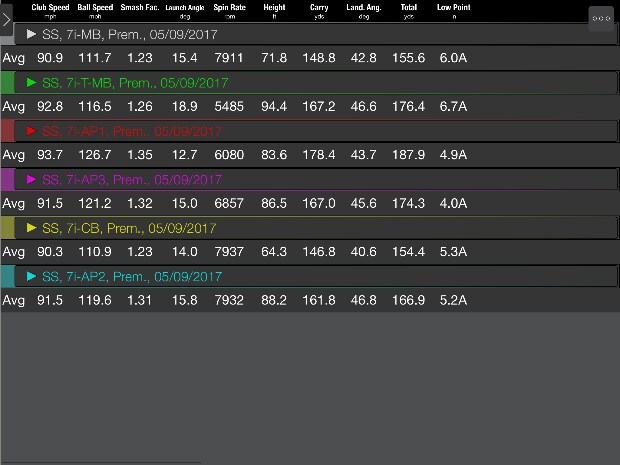Open the more options button in top-right corner
Image resolution: width=620 pixels, height=465 pixels.
601,18
